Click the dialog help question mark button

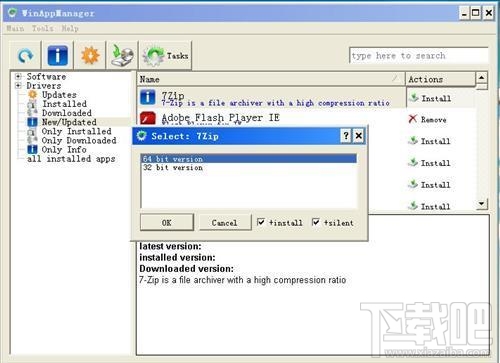346,136
